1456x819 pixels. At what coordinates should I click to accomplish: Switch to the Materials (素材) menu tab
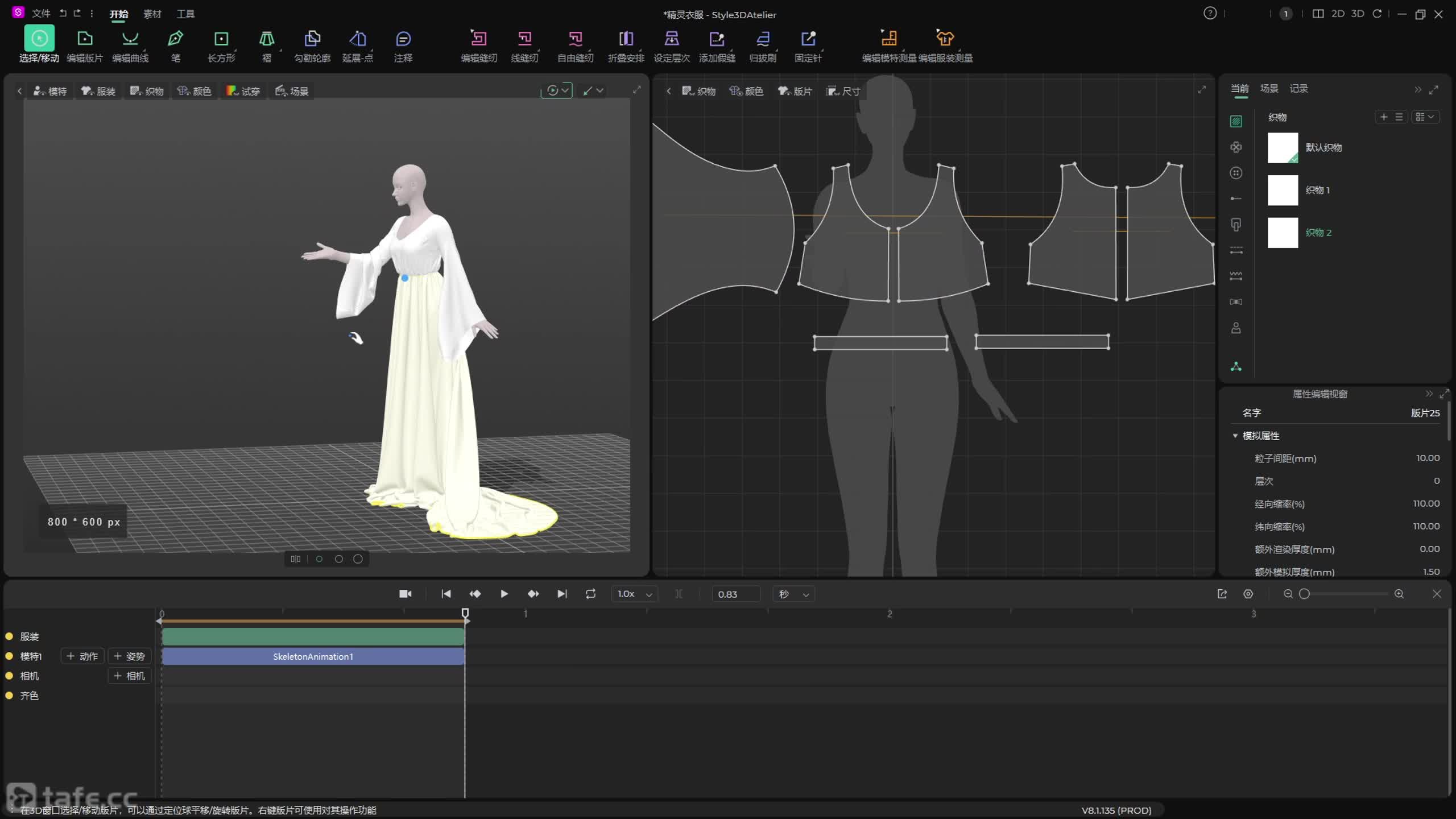[x=152, y=14]
